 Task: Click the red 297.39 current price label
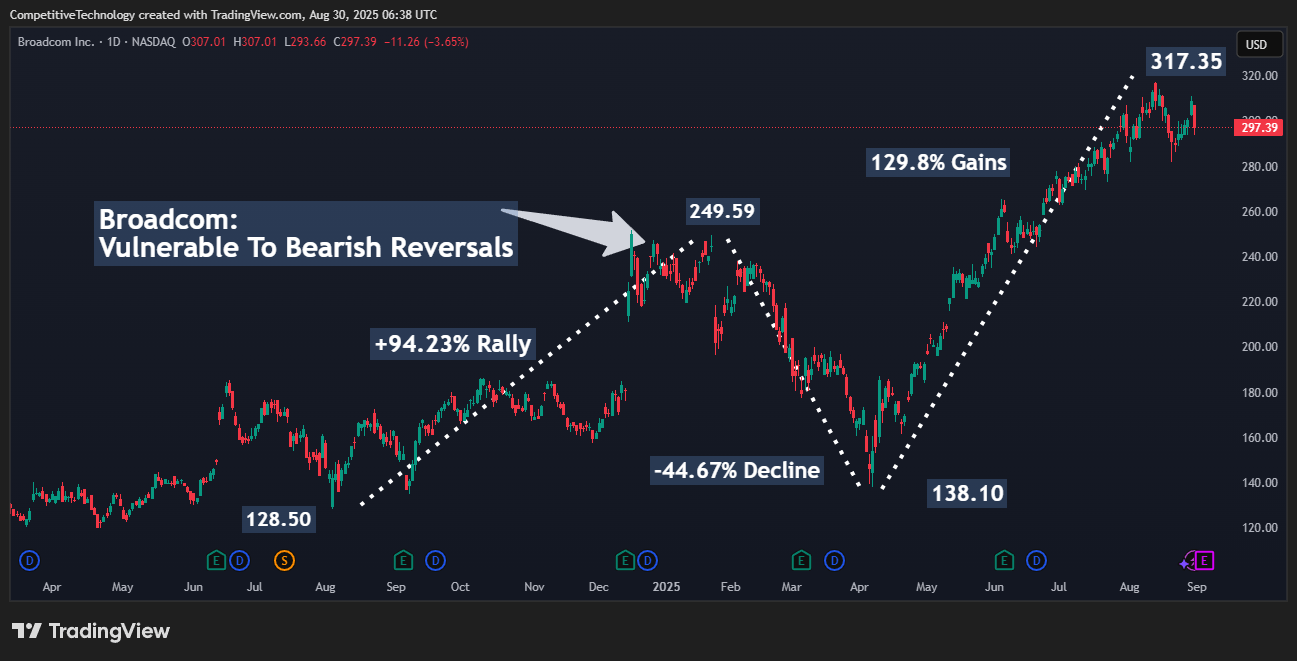click(x=1257, y=128)
